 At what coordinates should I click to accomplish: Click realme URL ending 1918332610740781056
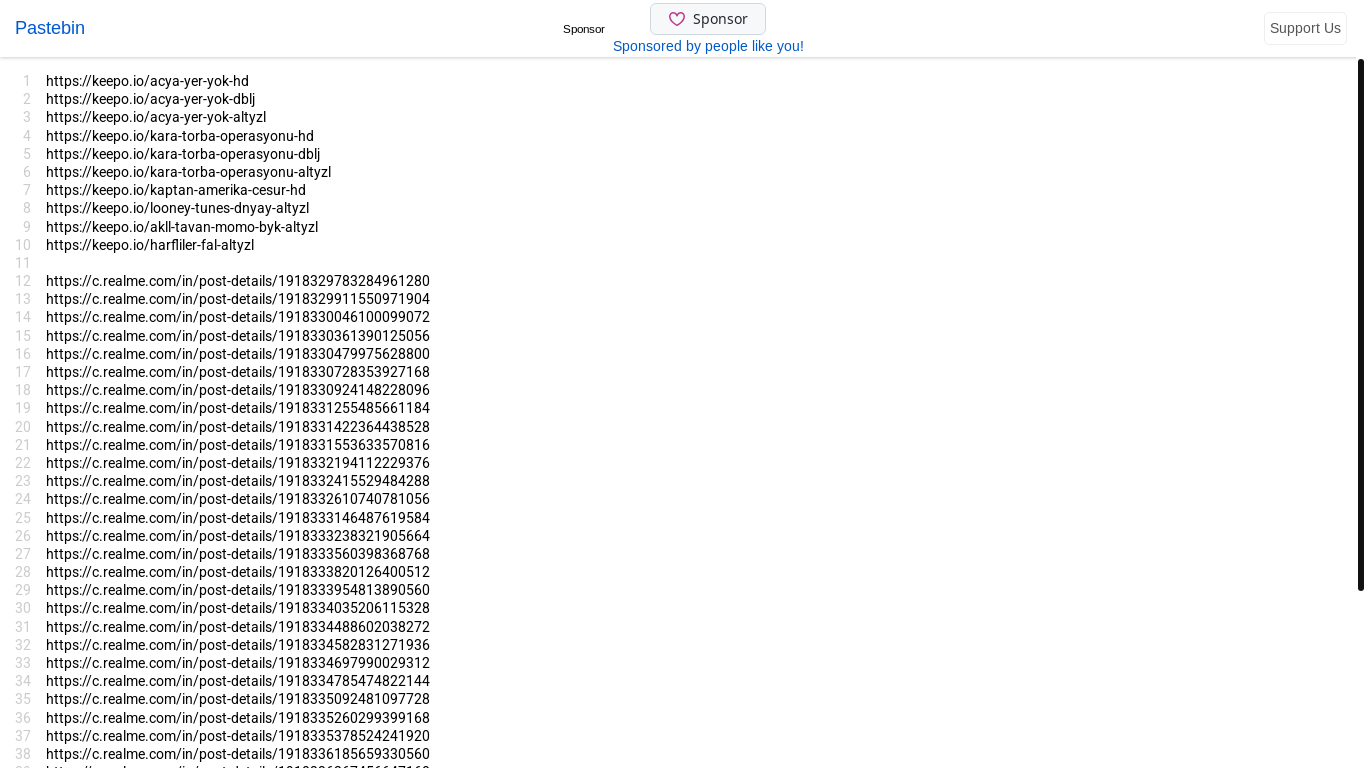tap(238, 499)
